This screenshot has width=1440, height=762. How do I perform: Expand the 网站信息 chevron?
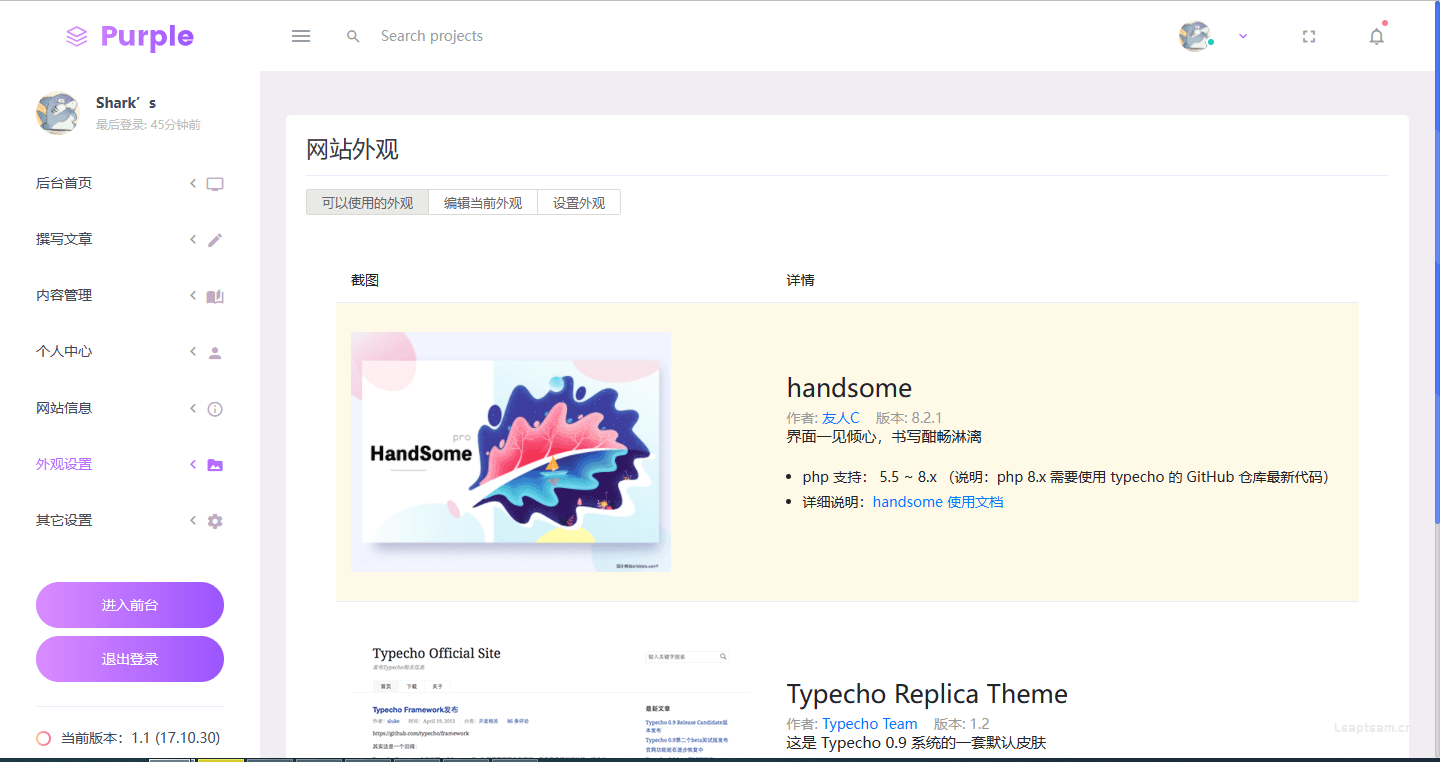(x=193, y=408)
